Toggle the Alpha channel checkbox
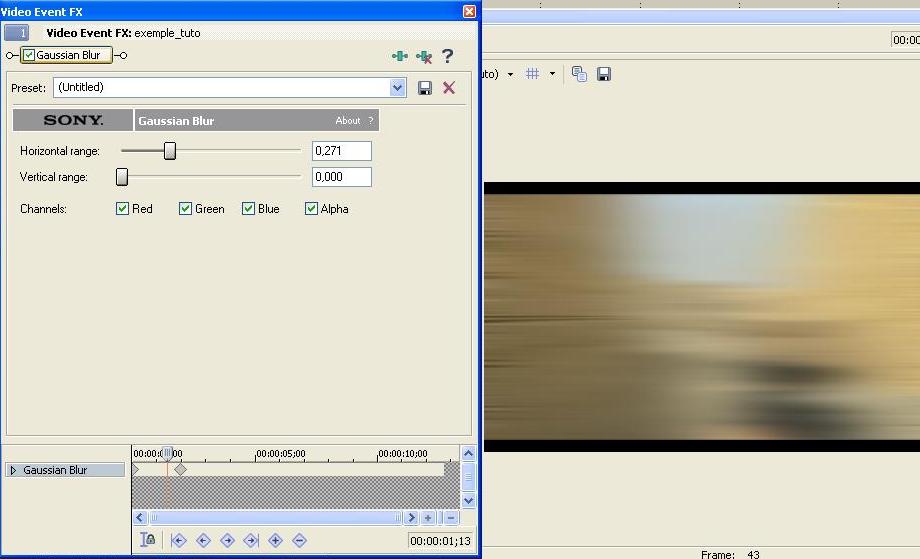 311,209
